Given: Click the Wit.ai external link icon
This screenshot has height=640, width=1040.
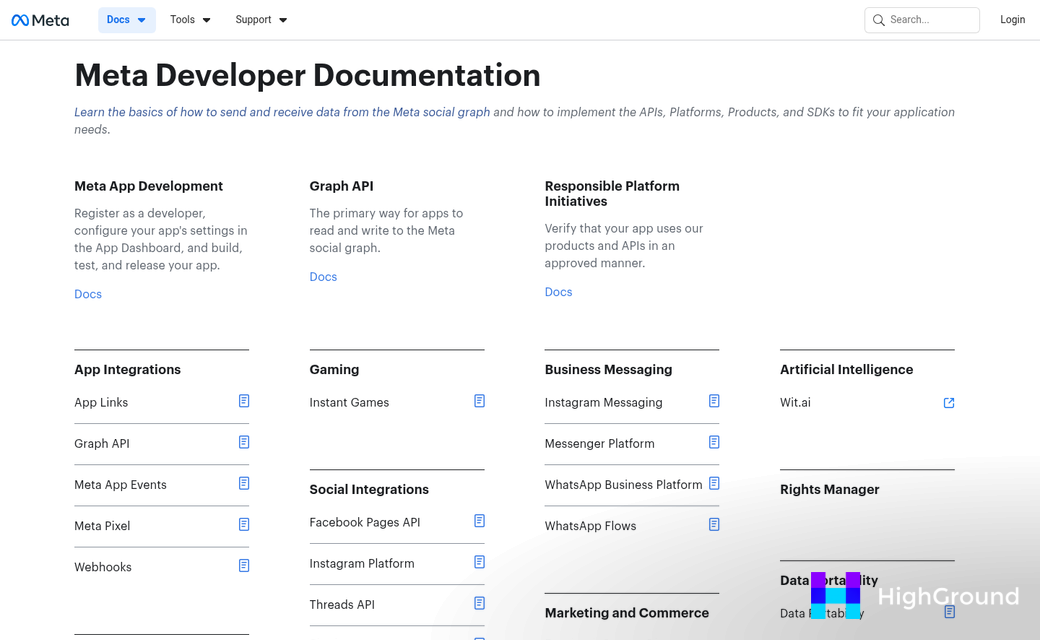Looking at the screenshot, I should coord(949,403).
